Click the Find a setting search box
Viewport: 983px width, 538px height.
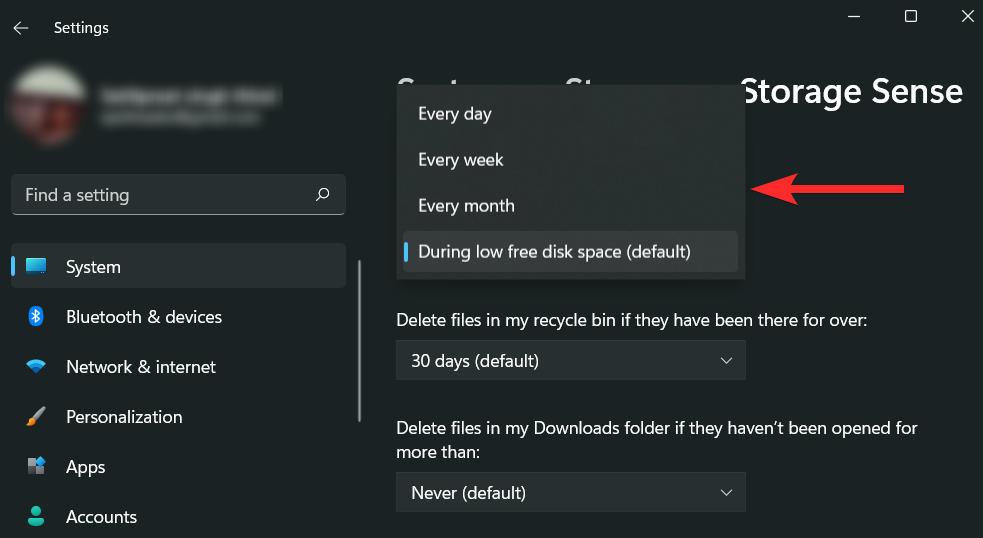165,195
